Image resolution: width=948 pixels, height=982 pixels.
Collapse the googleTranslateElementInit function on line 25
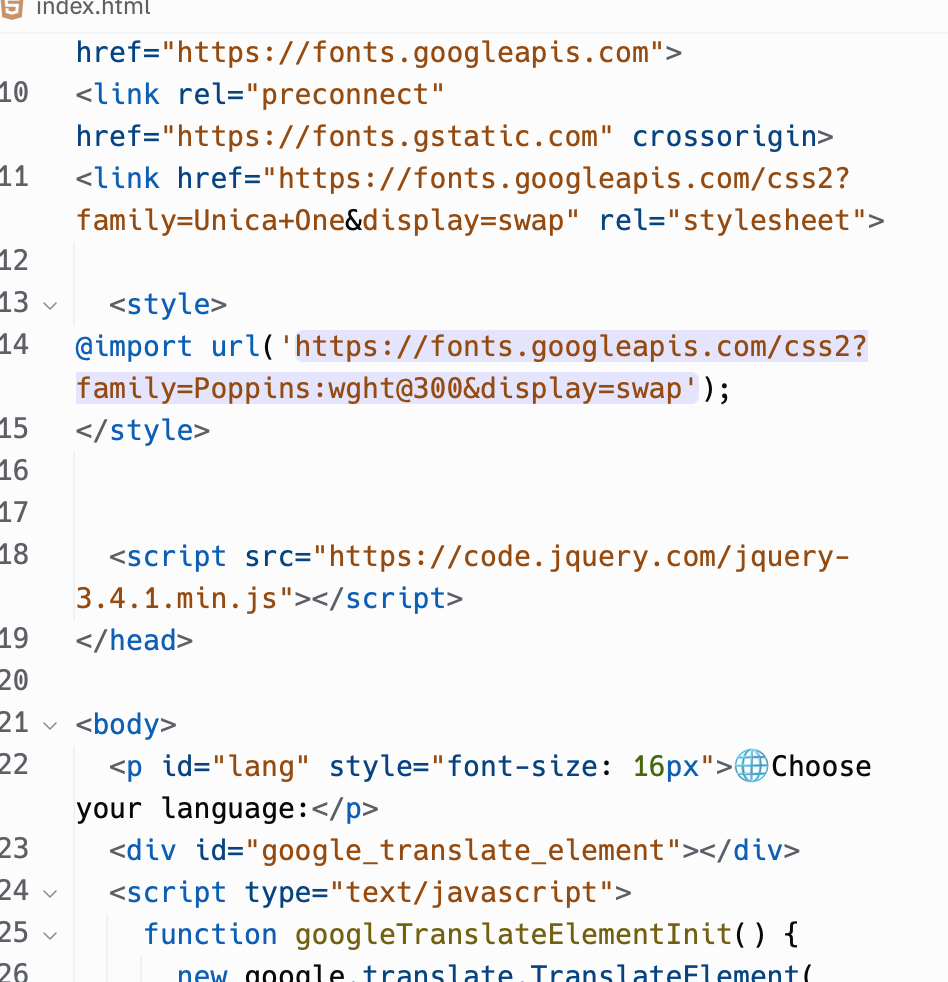(x=50, y=936)
